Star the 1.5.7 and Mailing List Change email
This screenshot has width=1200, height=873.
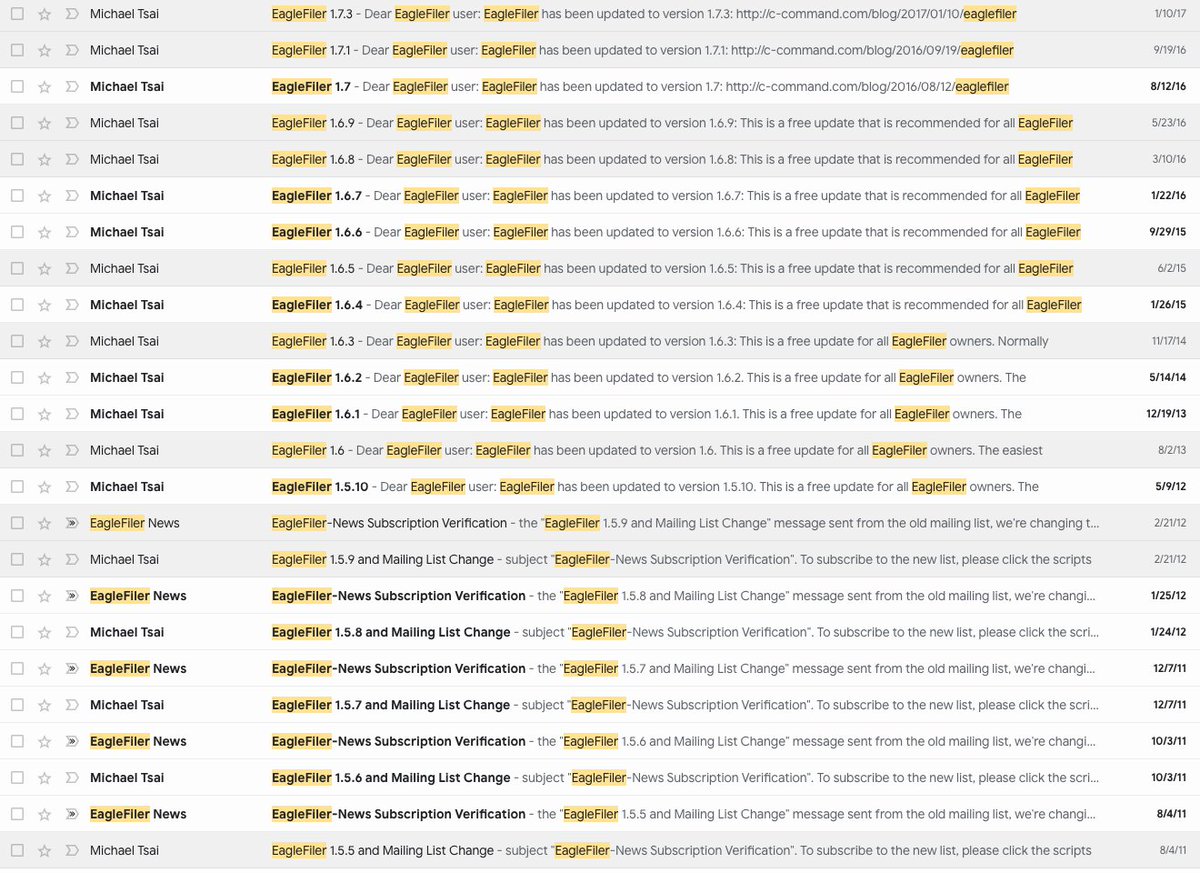pyautogui.click(x=44, y=705)
